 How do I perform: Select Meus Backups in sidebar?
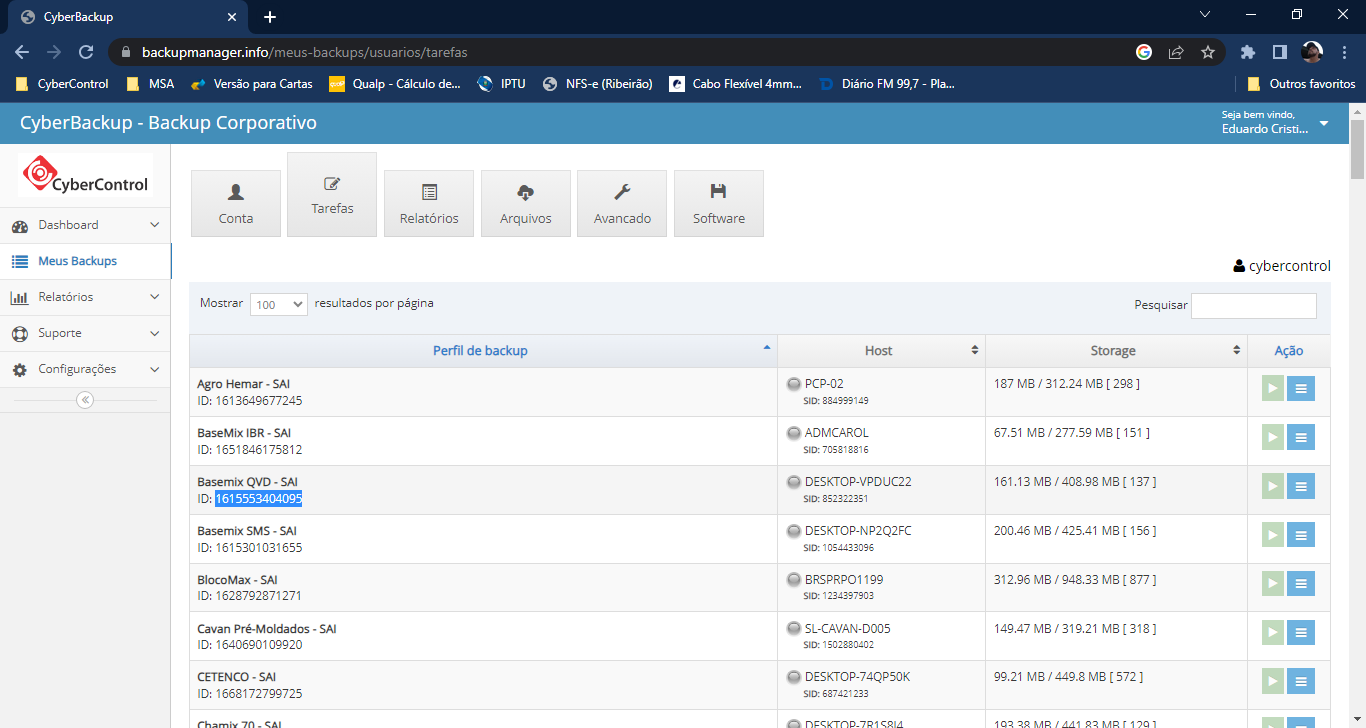[x=77, y=261]
